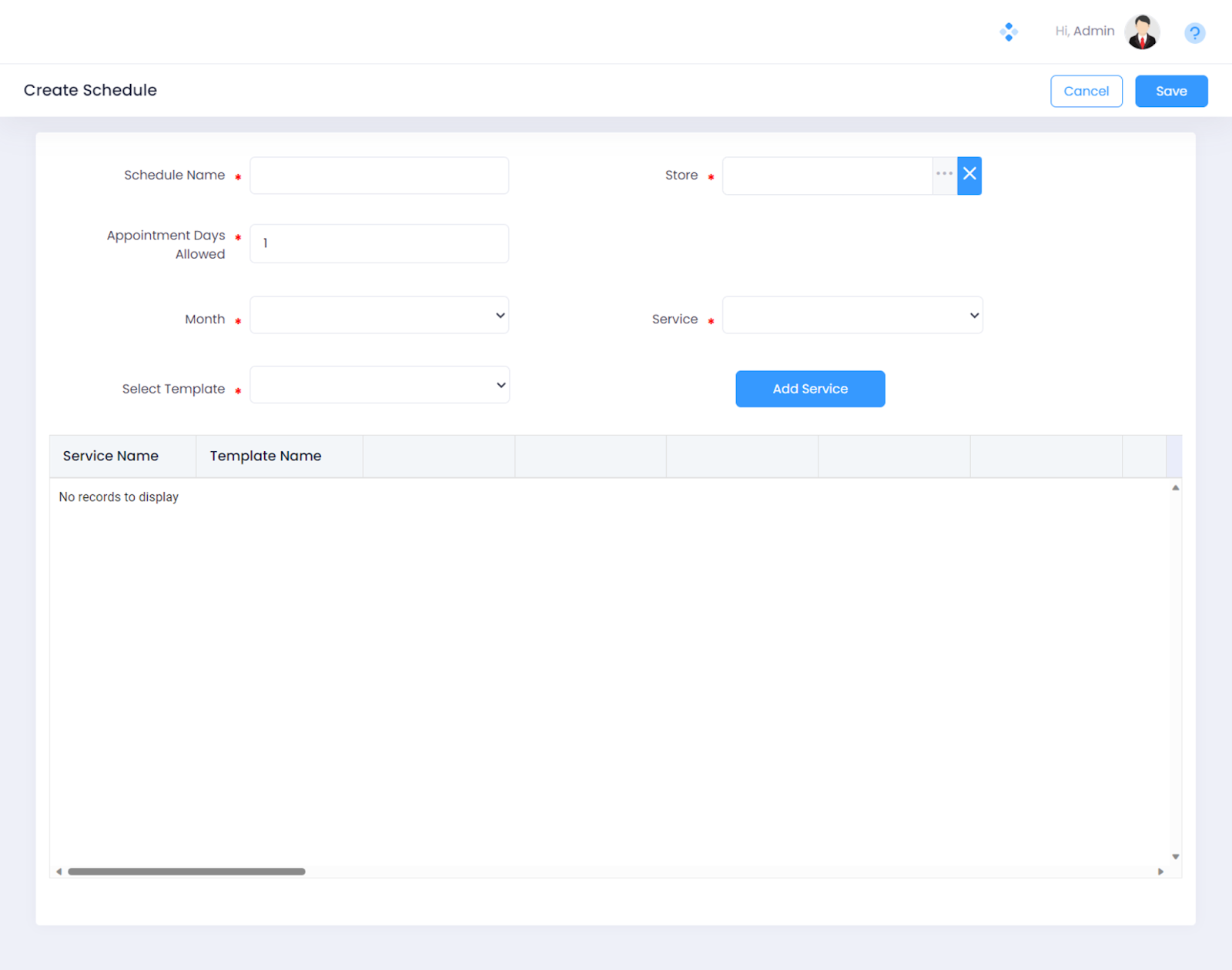1232x970 pixels.
Task: Open the help question mark icon
Action: click(1194, 33)
